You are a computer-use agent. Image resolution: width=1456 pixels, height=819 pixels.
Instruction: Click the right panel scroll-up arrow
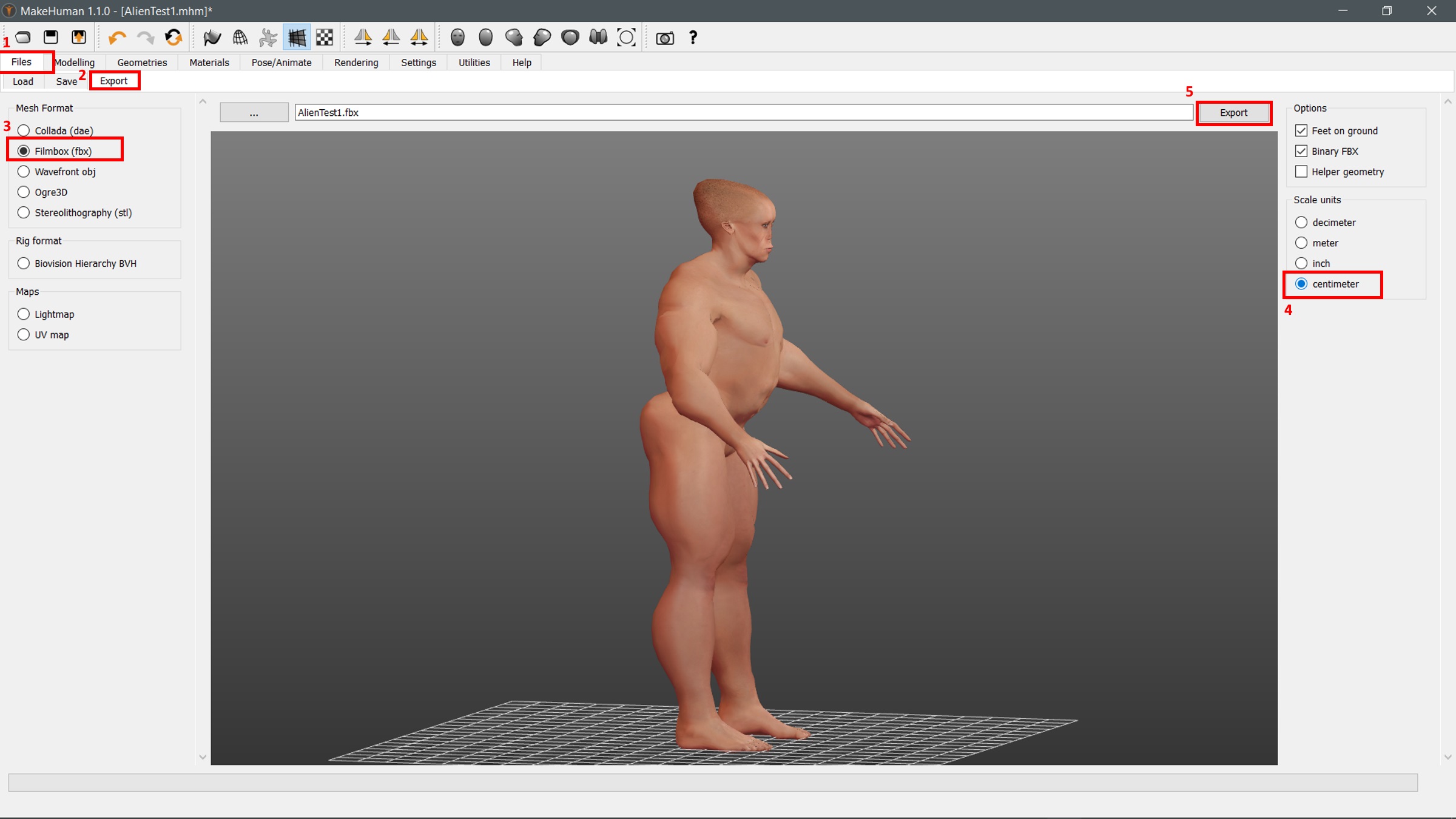pos(1448,102)
